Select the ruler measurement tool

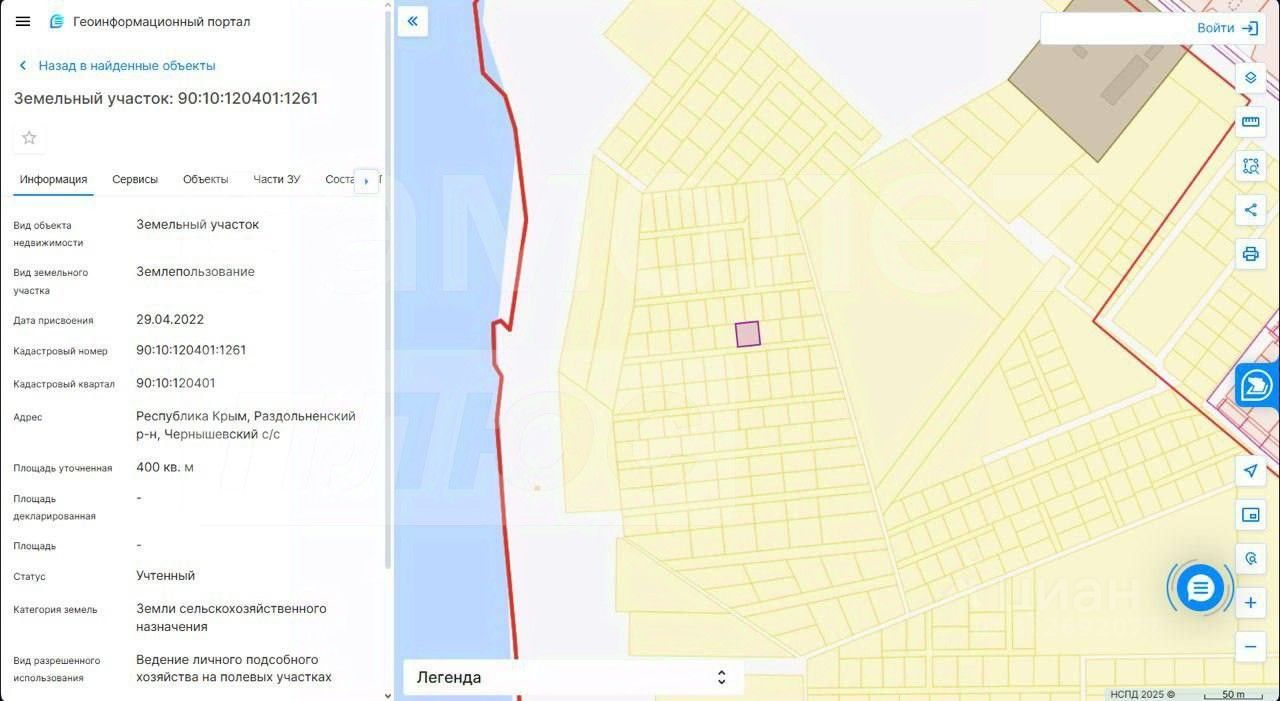1250,122
